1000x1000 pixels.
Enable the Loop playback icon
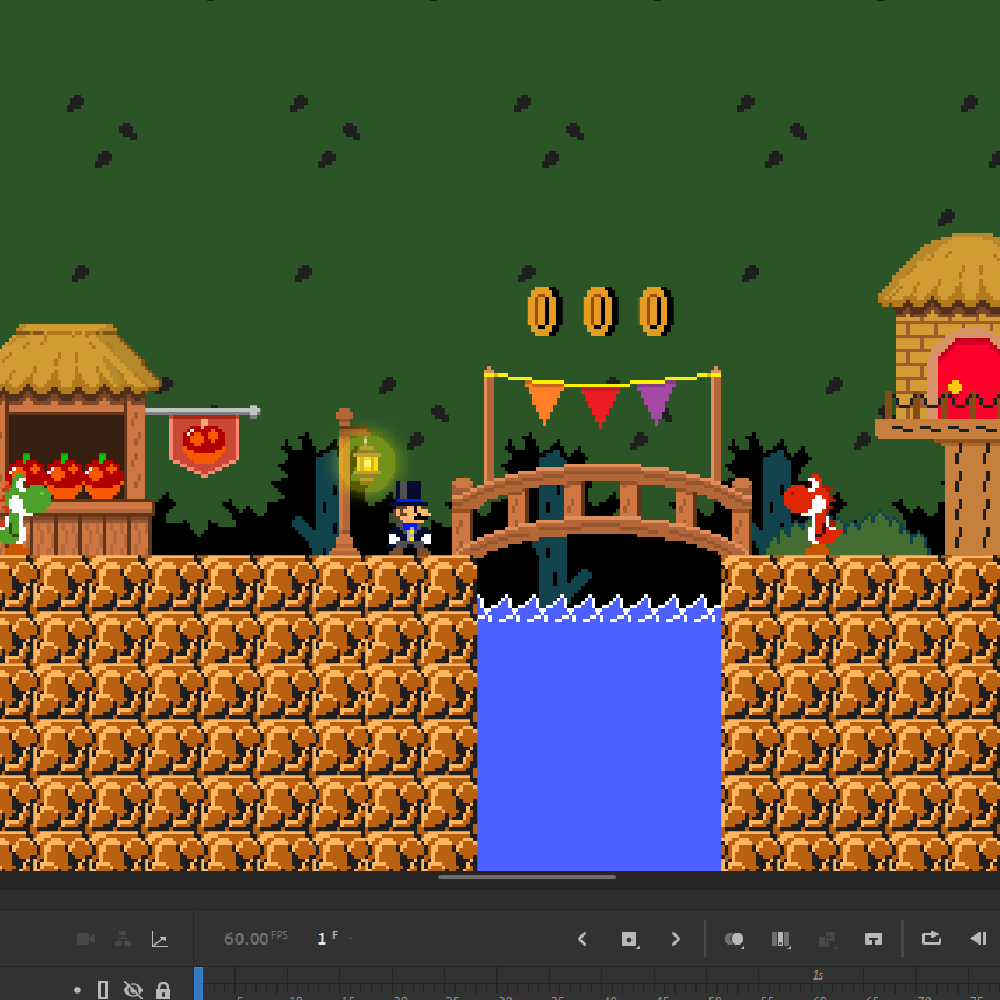(x=931, y=938)
